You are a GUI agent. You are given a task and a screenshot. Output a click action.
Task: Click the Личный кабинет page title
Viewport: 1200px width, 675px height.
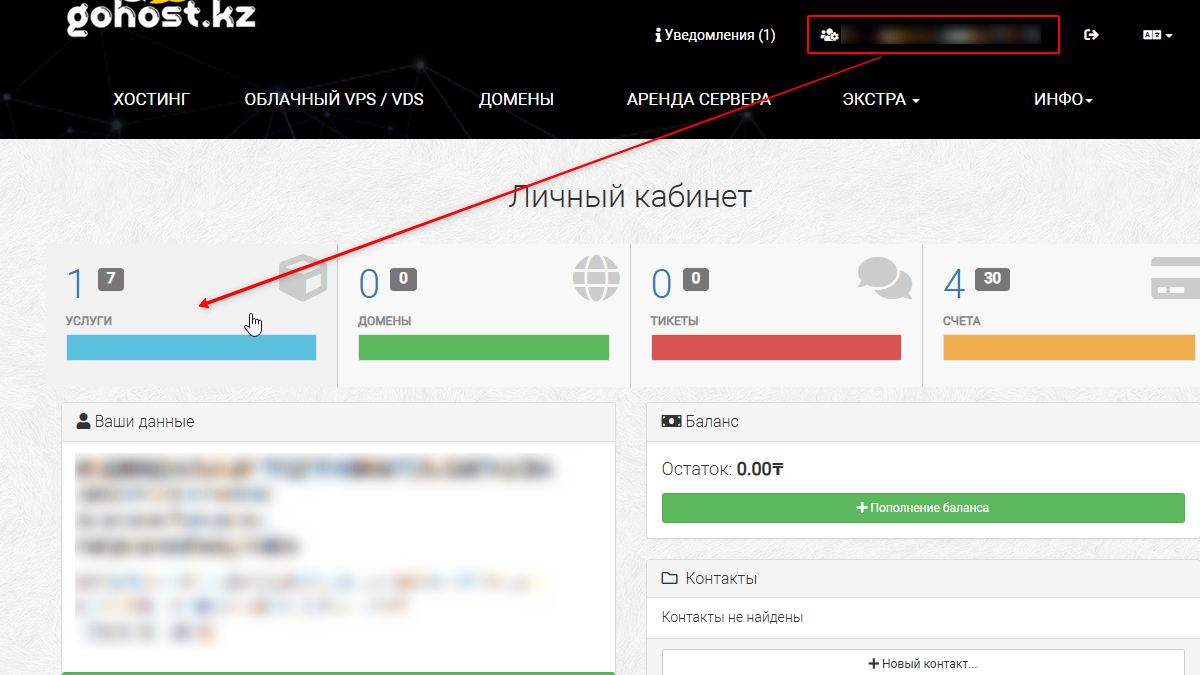(630, 196)
